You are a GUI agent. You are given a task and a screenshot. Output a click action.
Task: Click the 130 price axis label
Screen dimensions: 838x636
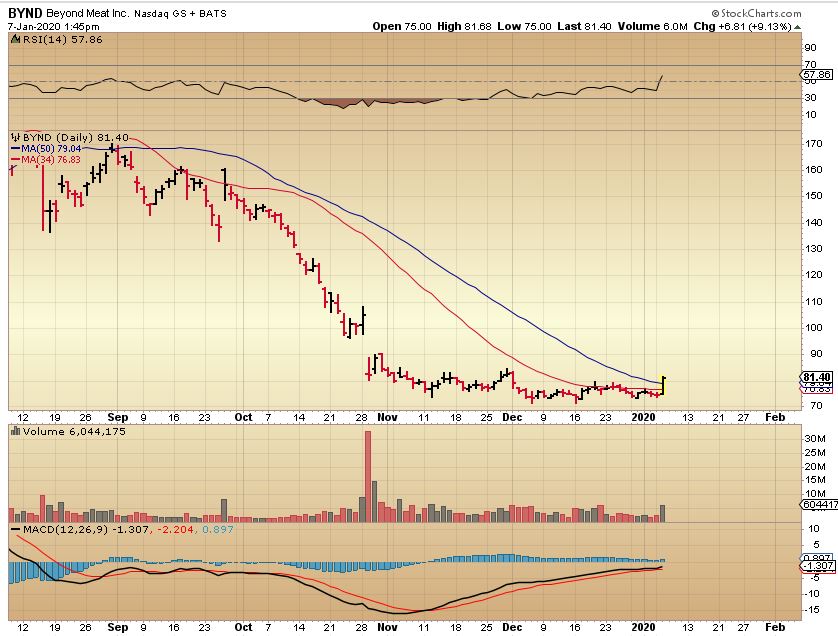pyautogui.click(x=813, y=249)
